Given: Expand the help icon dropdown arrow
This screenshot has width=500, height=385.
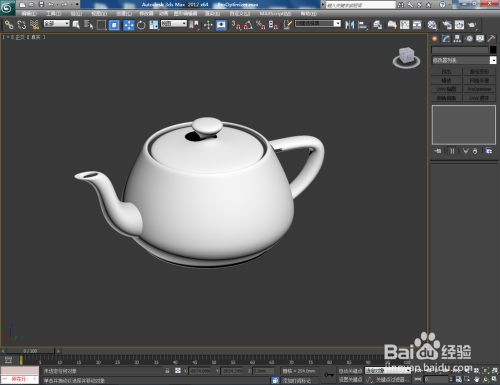Looking at the screenshot, I should [450, 5].
